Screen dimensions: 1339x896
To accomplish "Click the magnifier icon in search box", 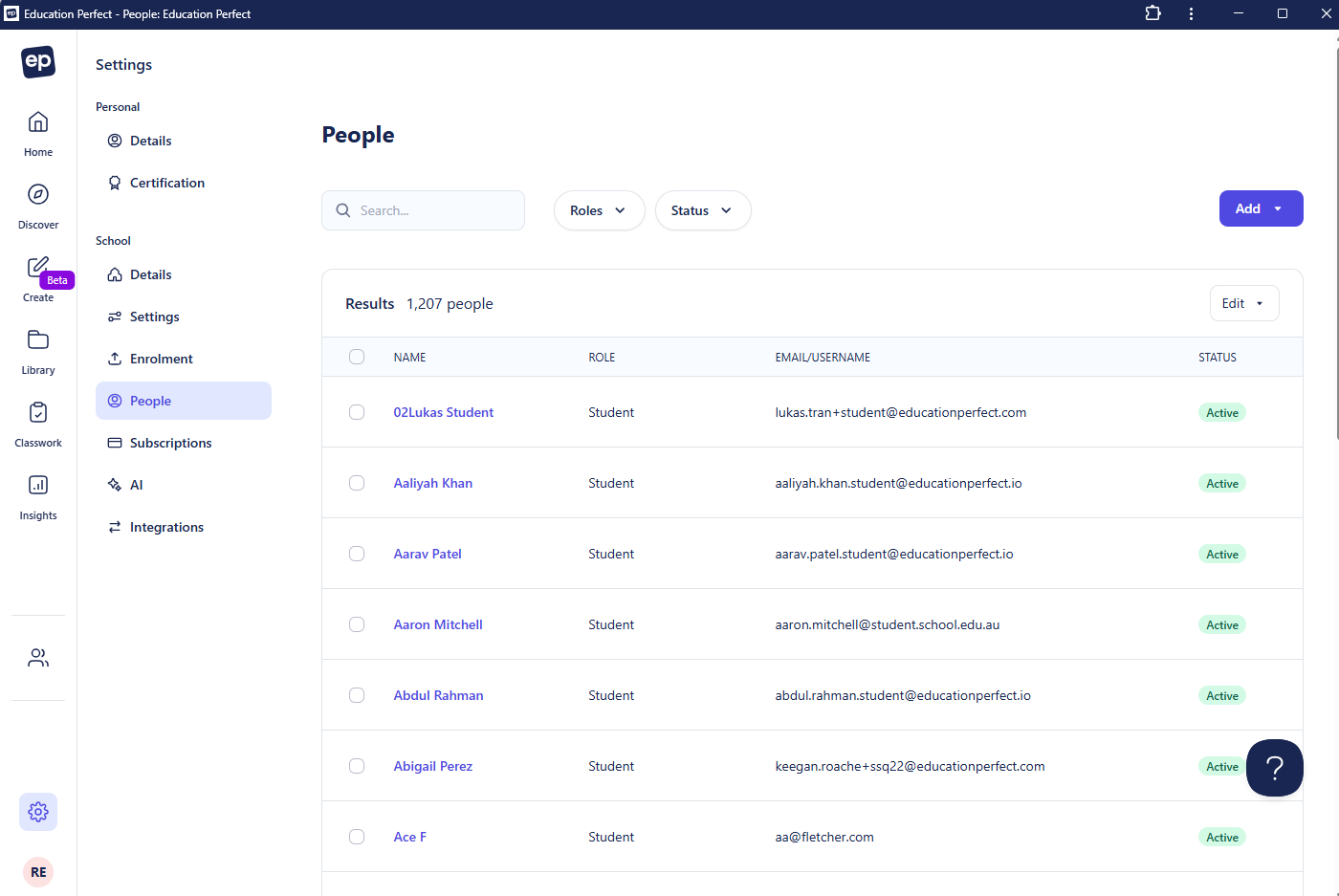I will click(x=343, y=210).
